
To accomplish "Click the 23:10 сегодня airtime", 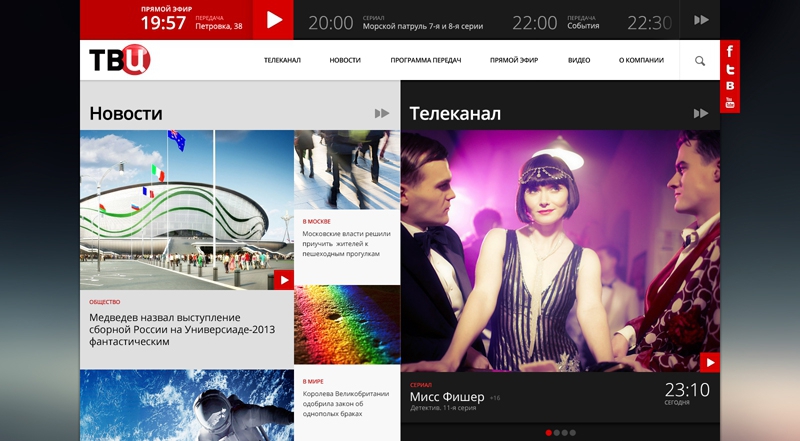I will pyautogui.click(x=687, y=393).
